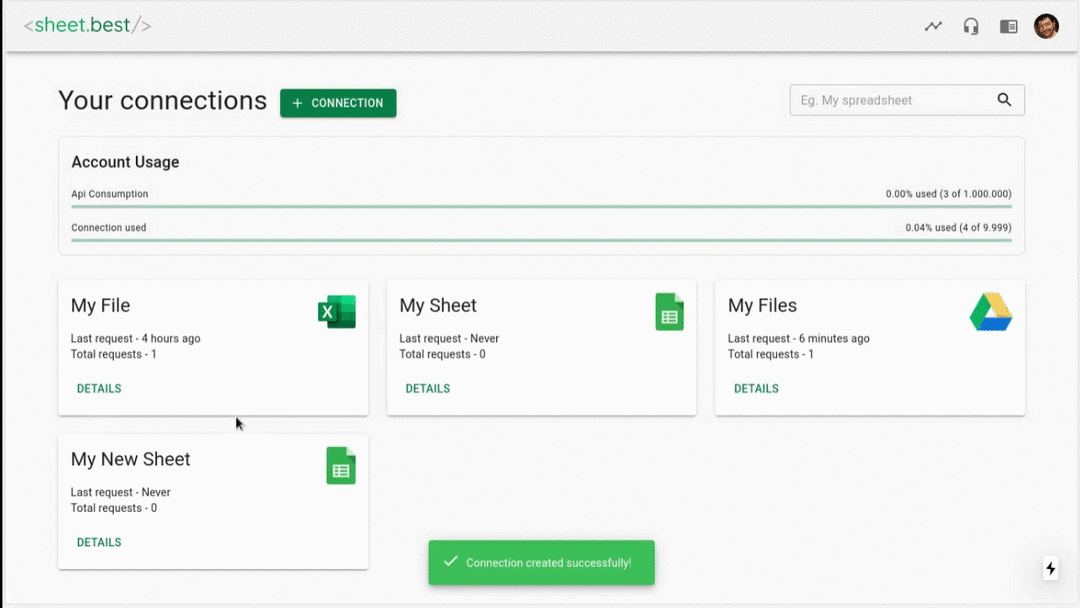Image resolution: width=1080 pixels, height=608 pixels.
Task: Click the Google Sheets icon on My Sheet card
Action: pos(669,311)
